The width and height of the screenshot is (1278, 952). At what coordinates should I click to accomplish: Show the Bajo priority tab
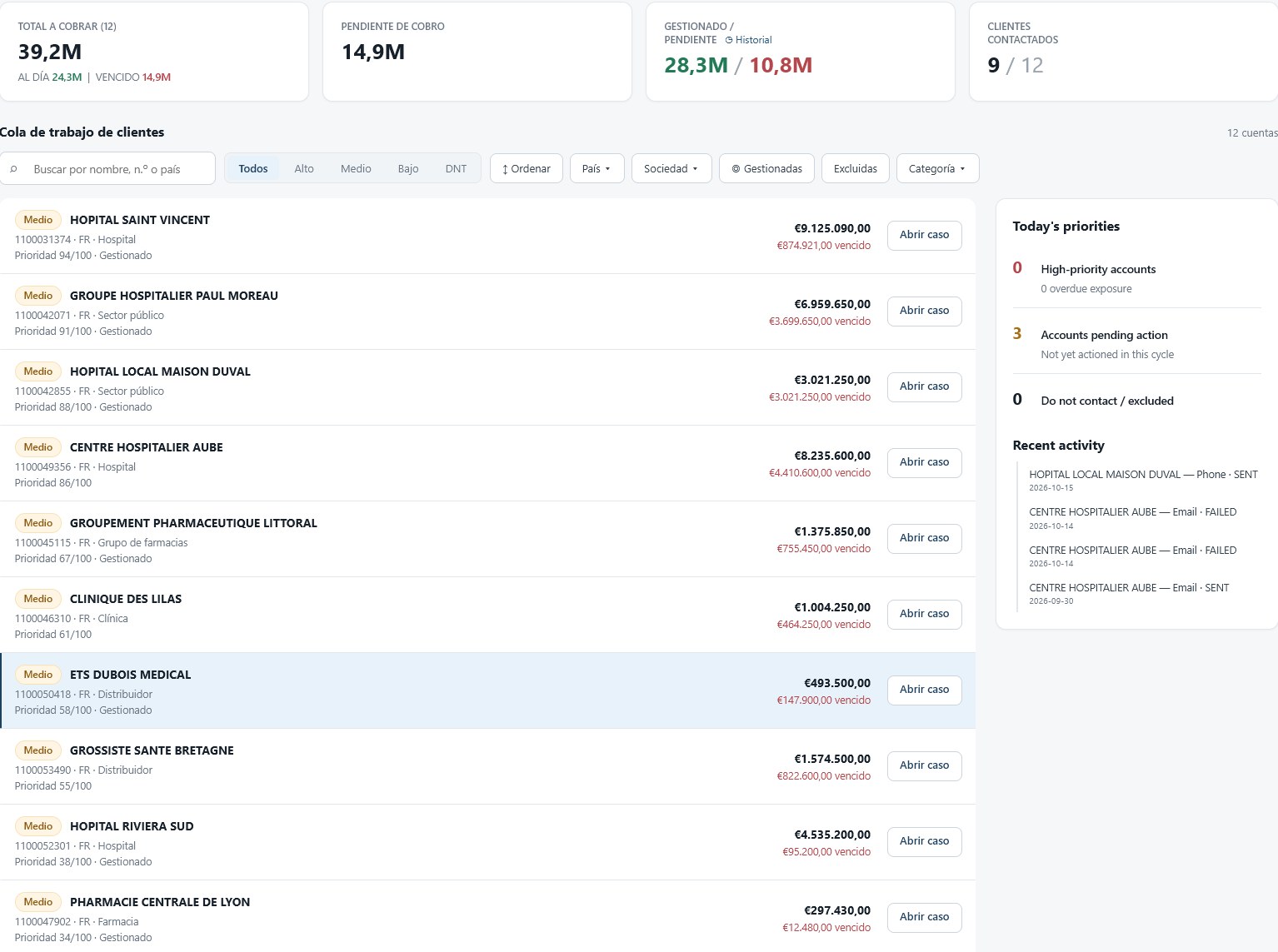(x=408, y=168)
